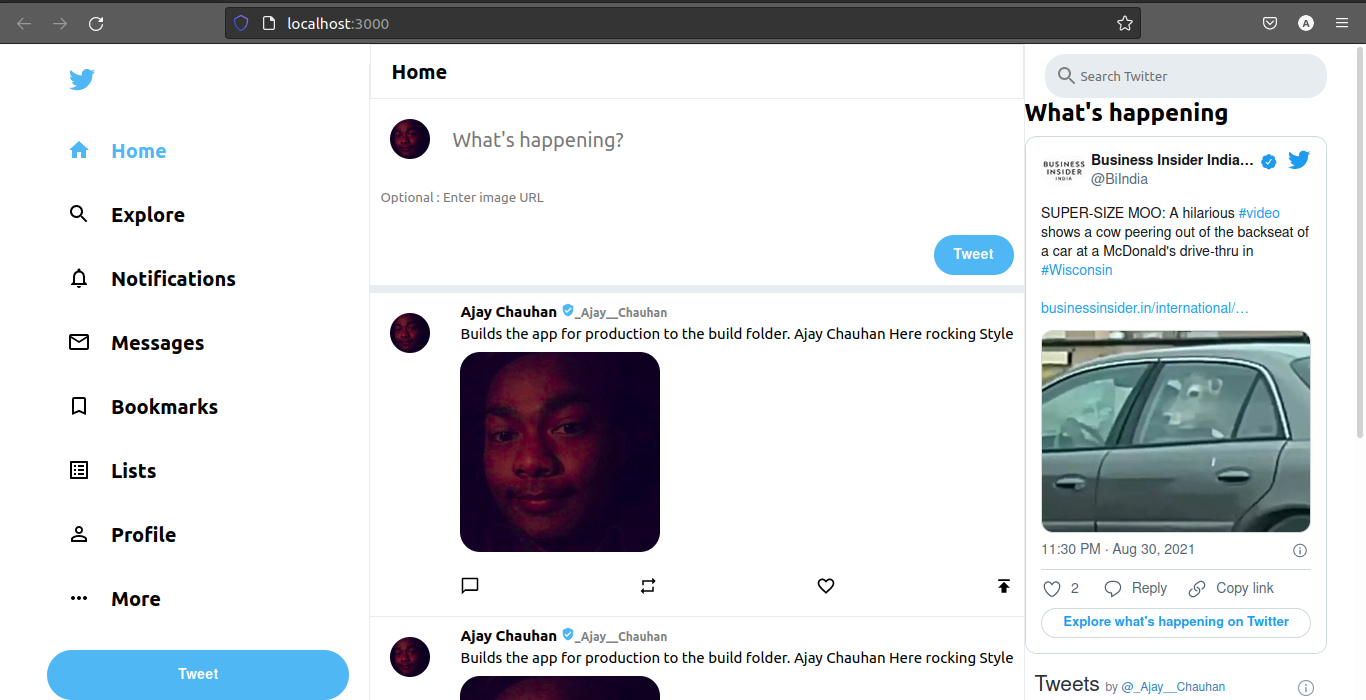Focus the Search Twitter field

tap(1186, 76)
